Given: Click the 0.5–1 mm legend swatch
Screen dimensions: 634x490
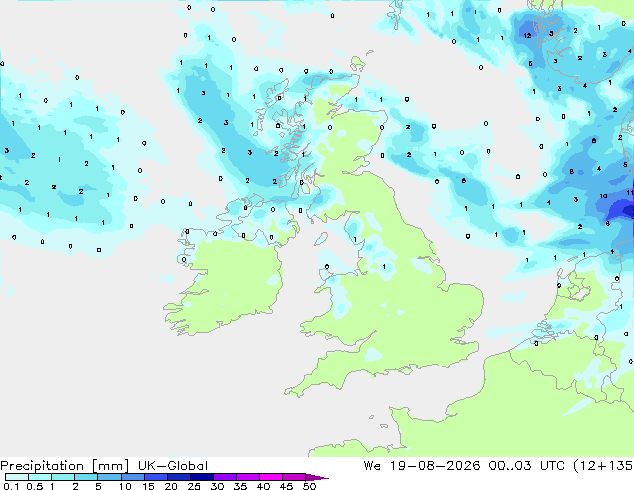Looking at the screenshot, I should coord(40,477).
